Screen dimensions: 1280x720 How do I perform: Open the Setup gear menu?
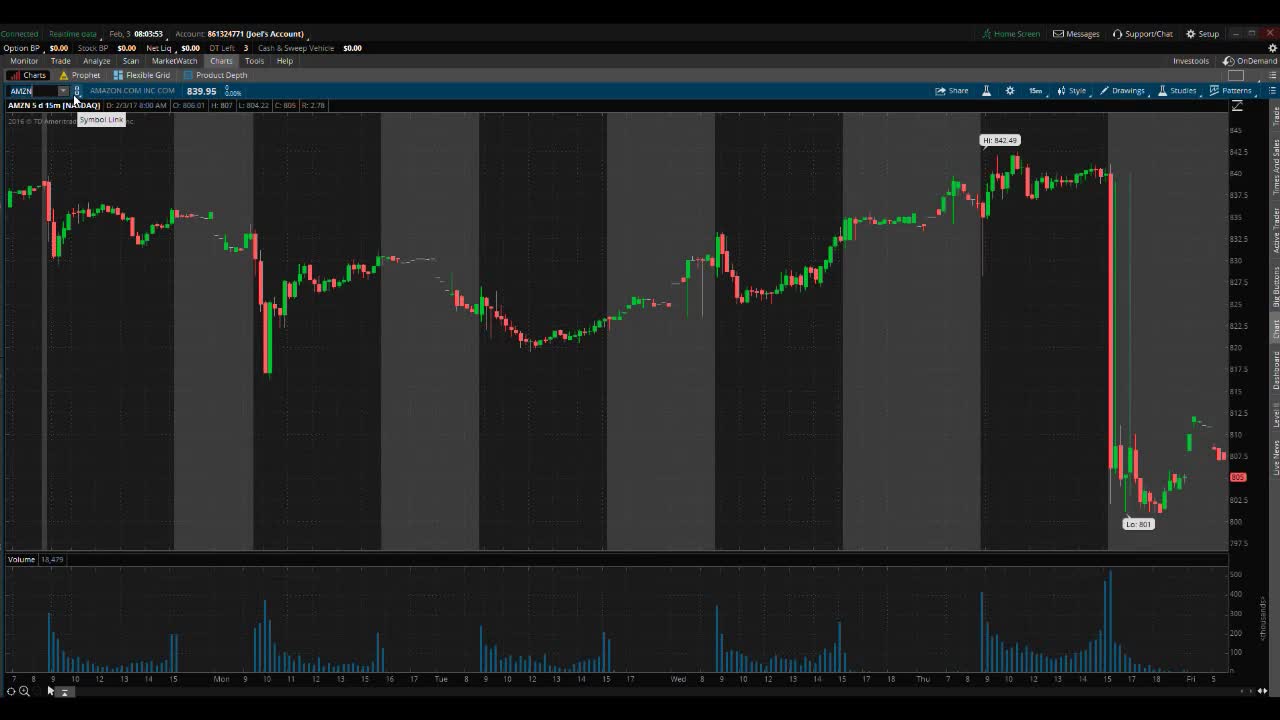click(x=1203, y=34)
